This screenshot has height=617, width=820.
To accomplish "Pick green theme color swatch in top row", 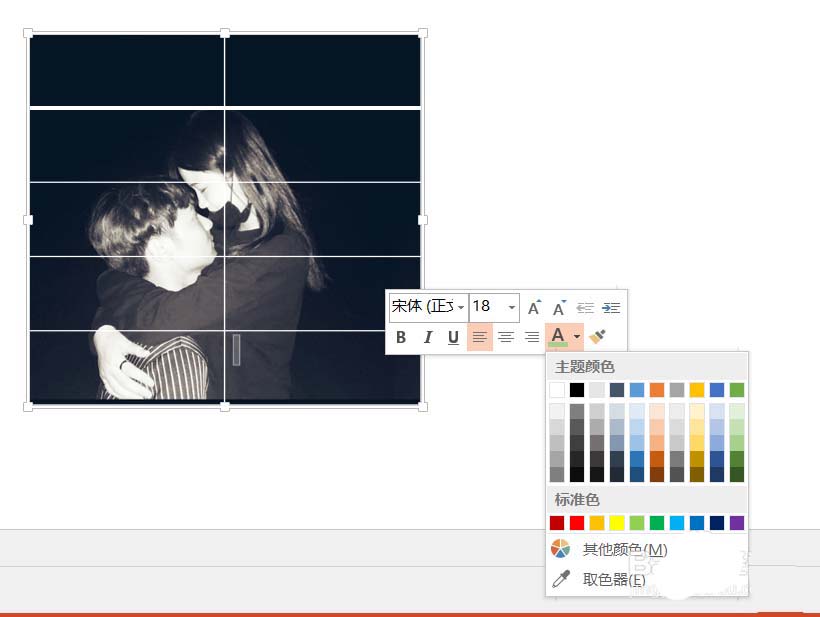I will [737, 390].
